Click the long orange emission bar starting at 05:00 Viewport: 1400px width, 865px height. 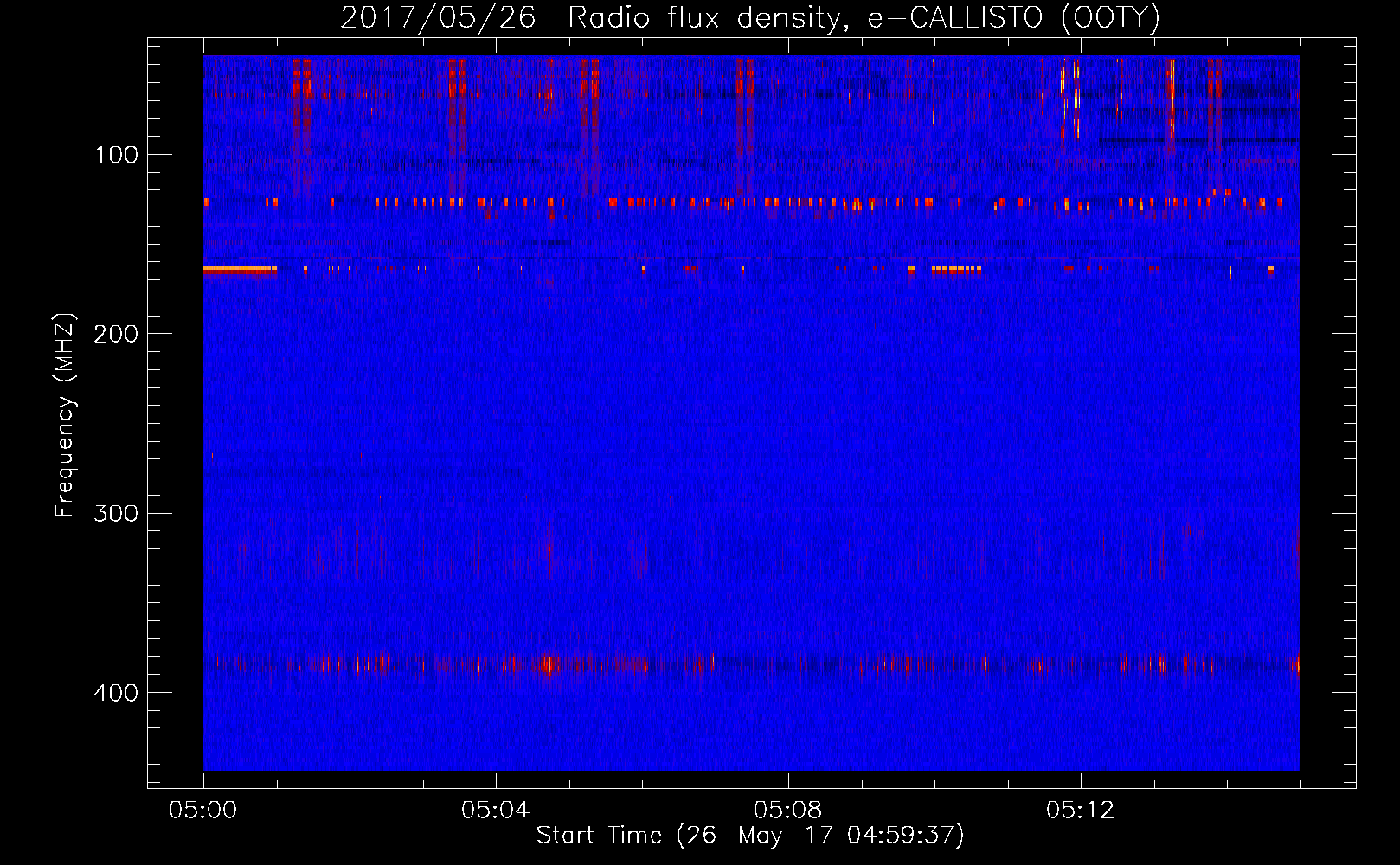tap(240, 269)
